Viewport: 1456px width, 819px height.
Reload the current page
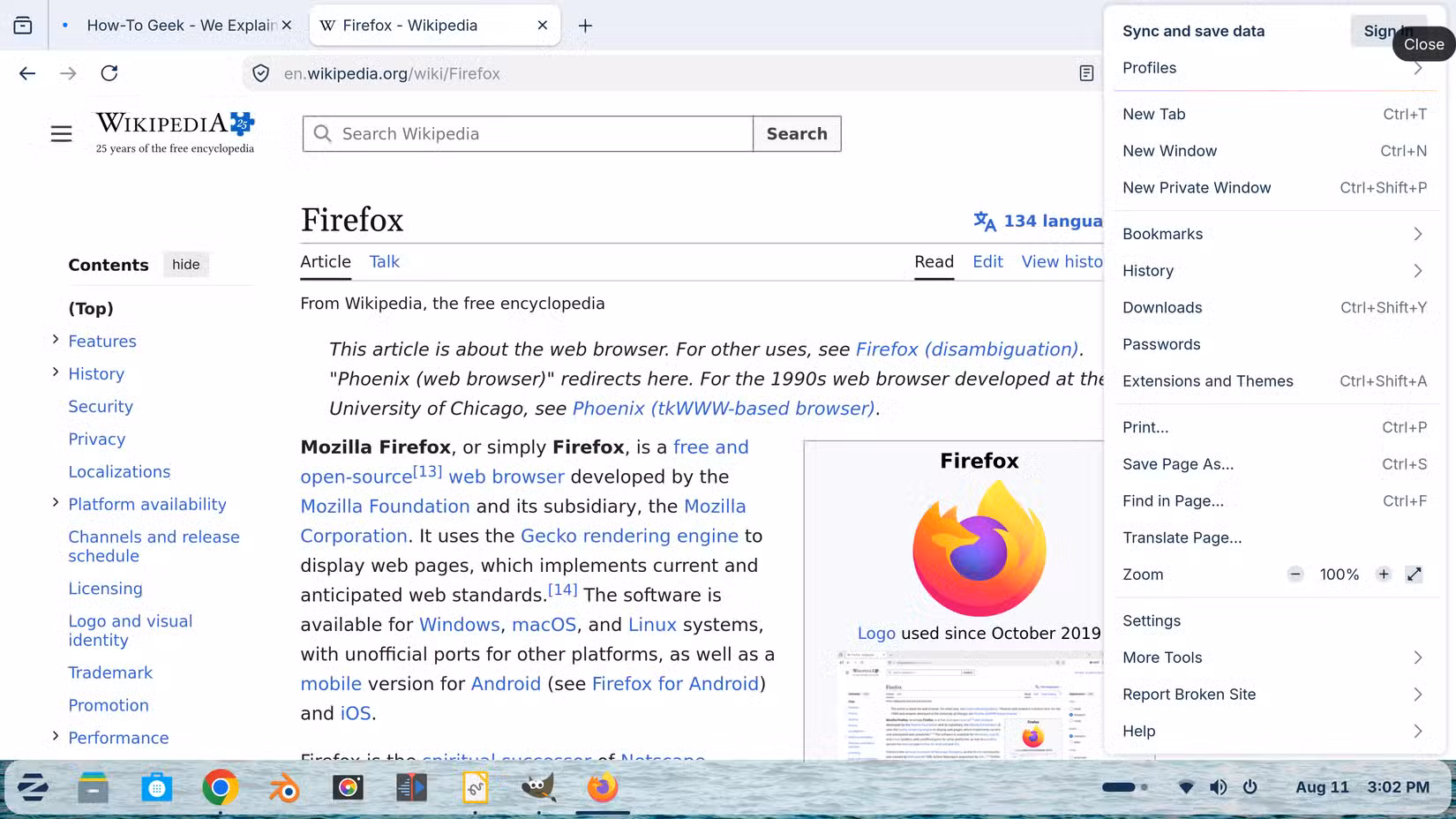click(109, 73)
